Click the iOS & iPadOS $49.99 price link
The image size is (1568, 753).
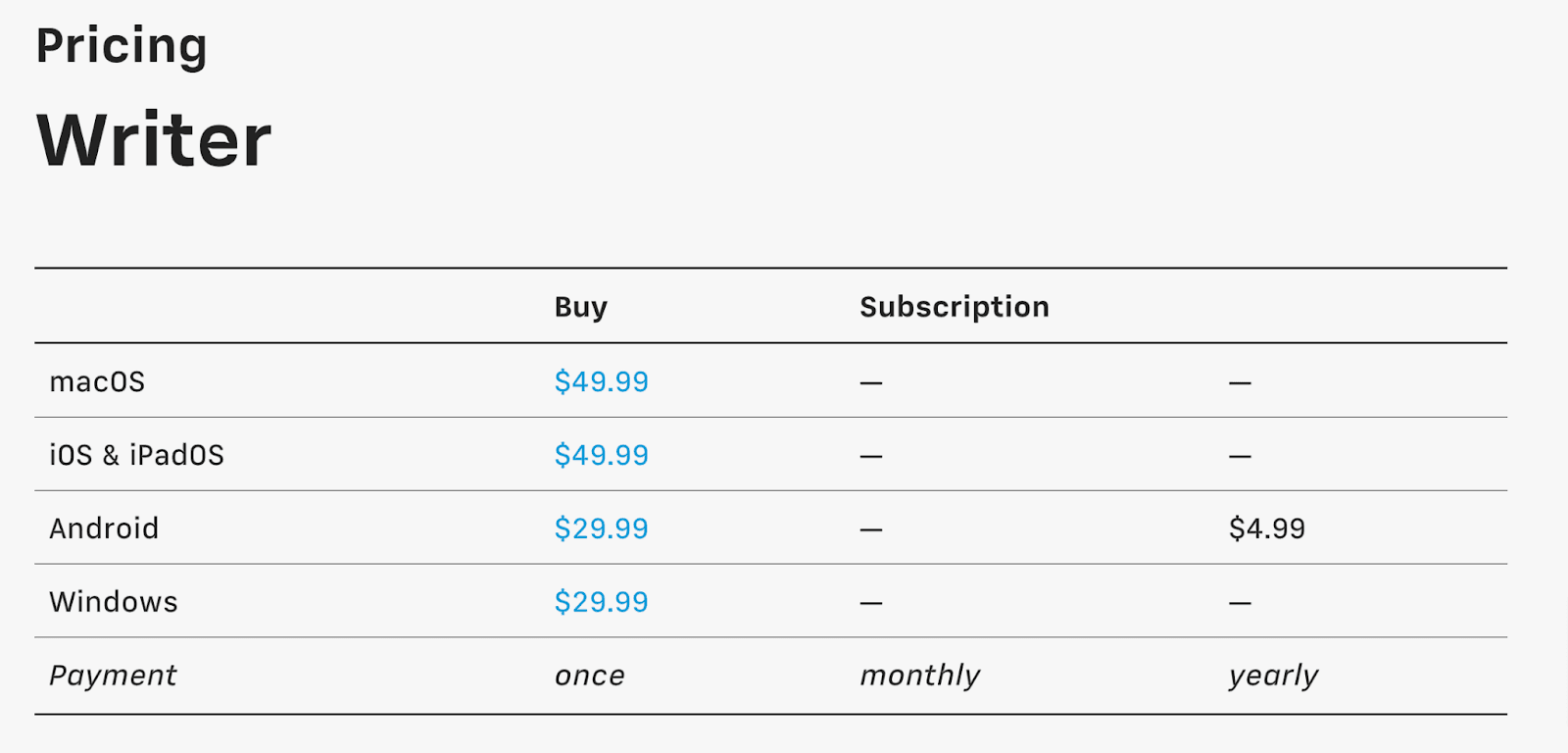click(601, 455)
